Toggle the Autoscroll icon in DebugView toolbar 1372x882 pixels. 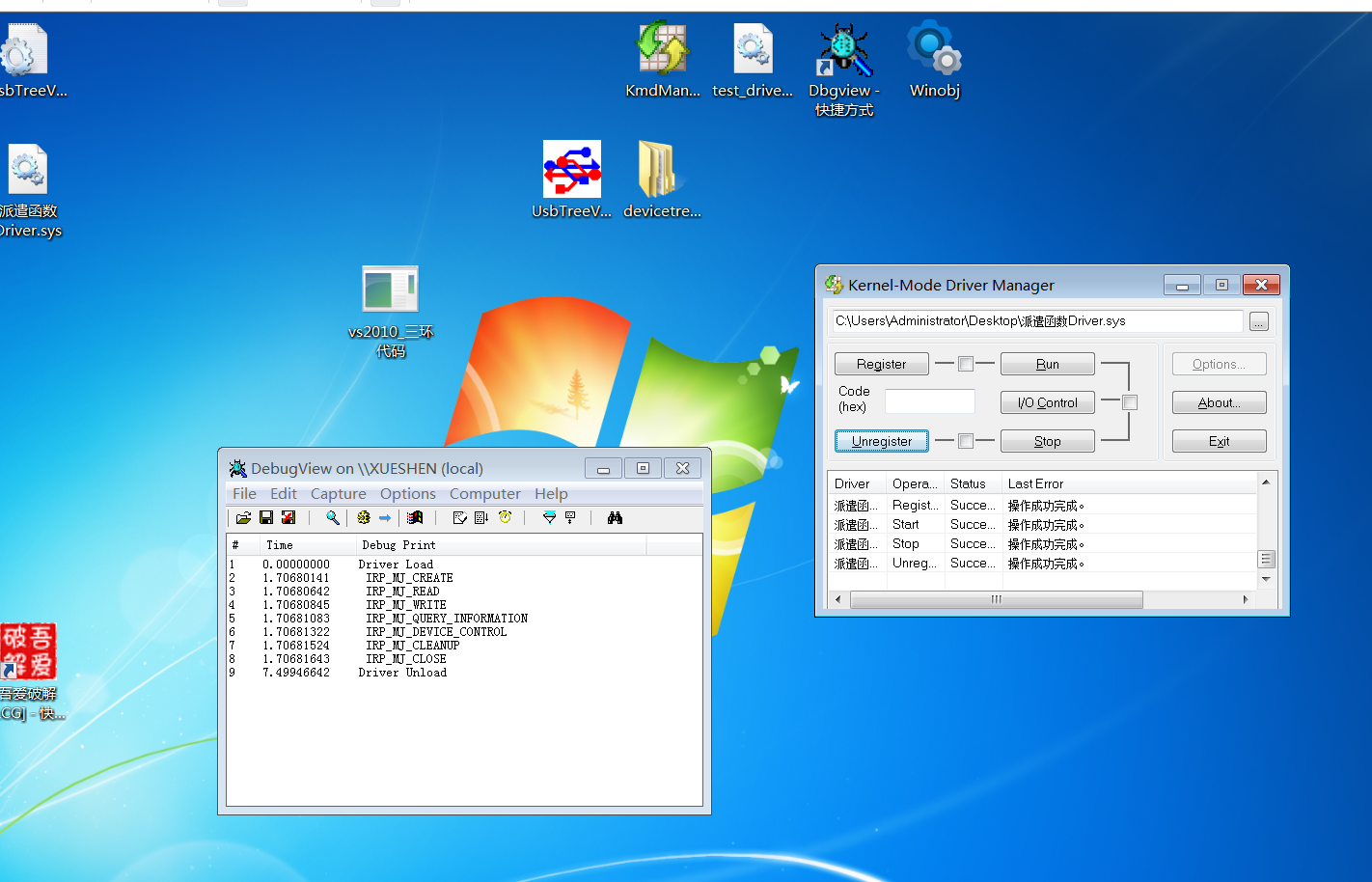pos(481,518)
